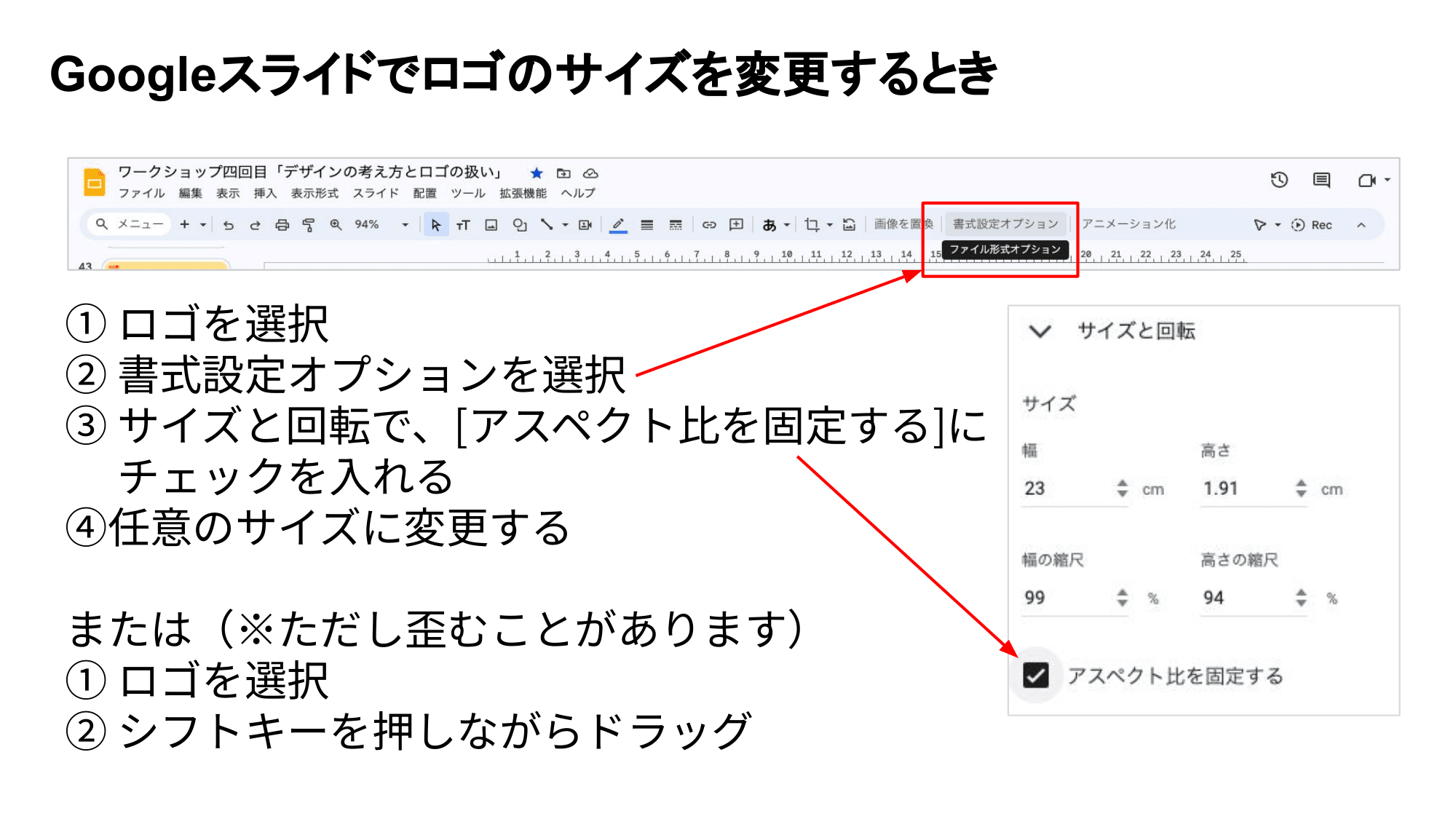Open the 配置 menu

pos(424,193)
